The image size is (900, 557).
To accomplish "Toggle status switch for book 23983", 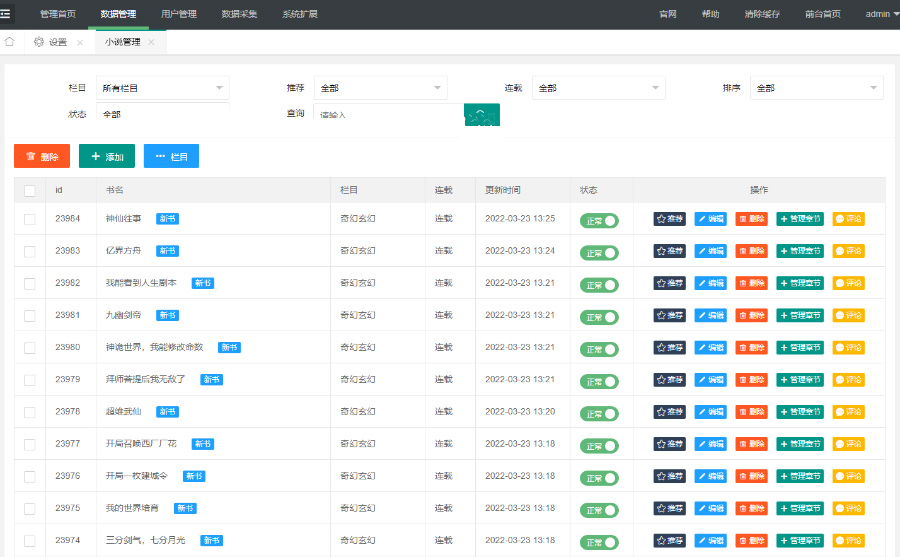I will 599,253.
